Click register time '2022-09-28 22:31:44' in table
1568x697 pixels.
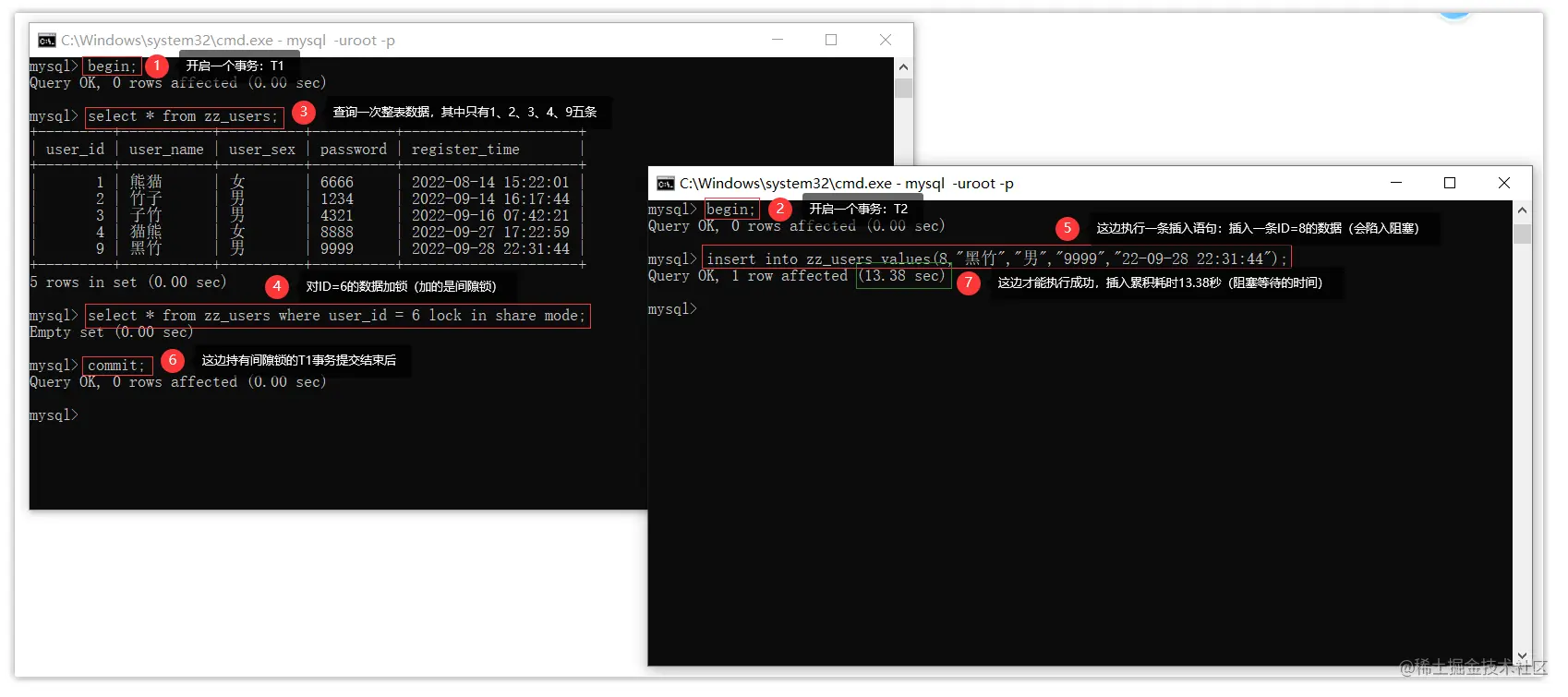tap(490, 249)
